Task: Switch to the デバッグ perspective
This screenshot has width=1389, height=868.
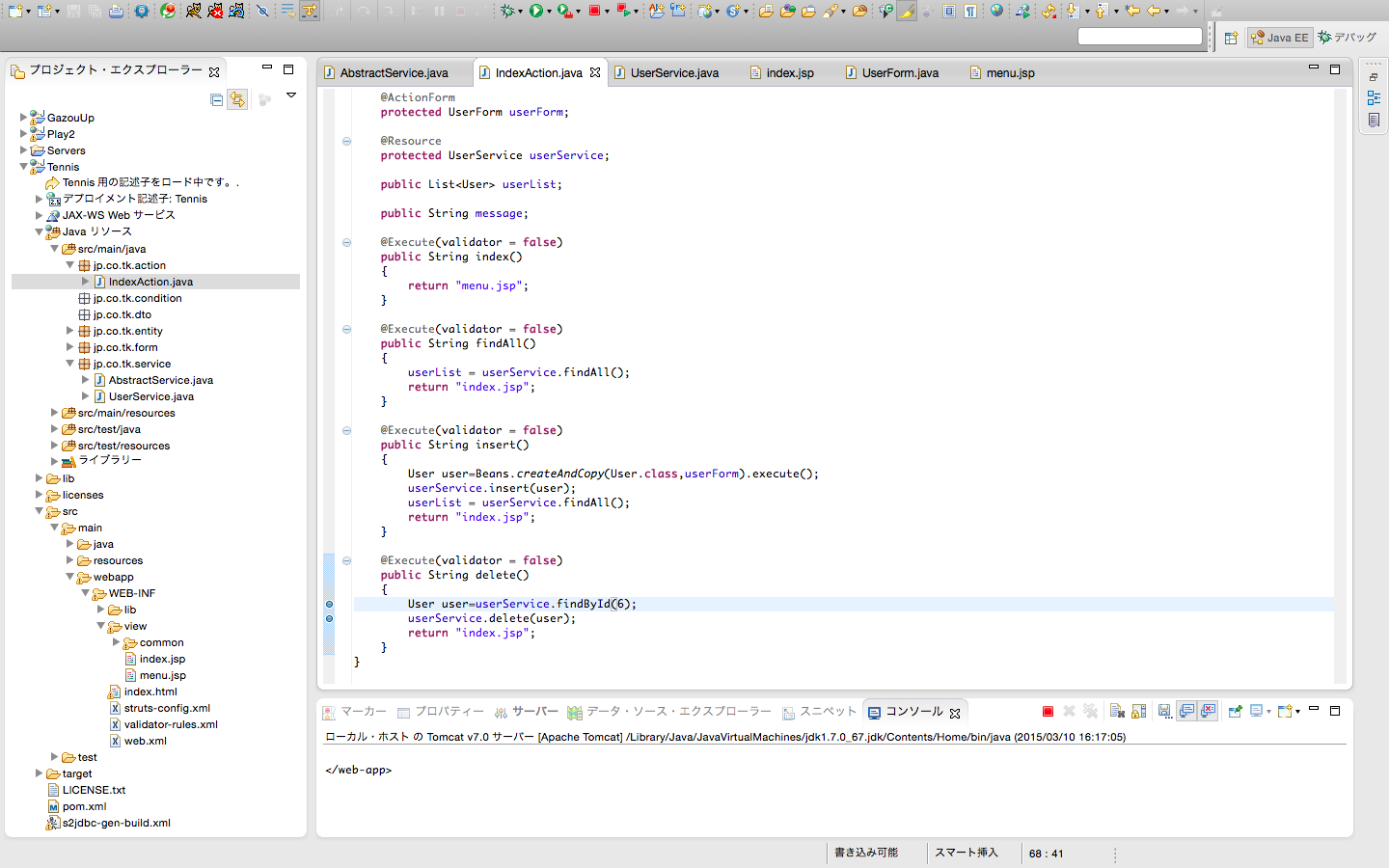Action: [1347, 38]
